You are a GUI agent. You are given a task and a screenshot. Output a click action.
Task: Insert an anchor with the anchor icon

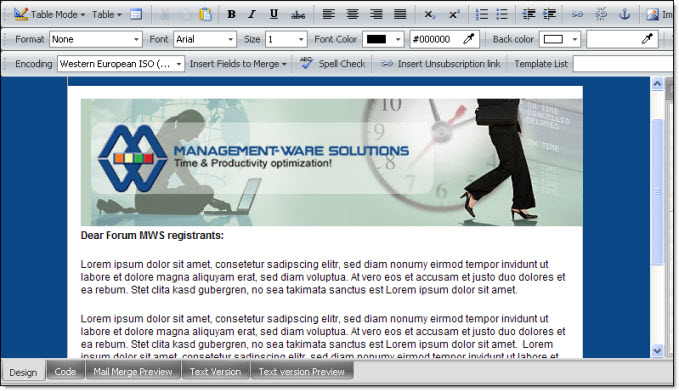[624, 14]
